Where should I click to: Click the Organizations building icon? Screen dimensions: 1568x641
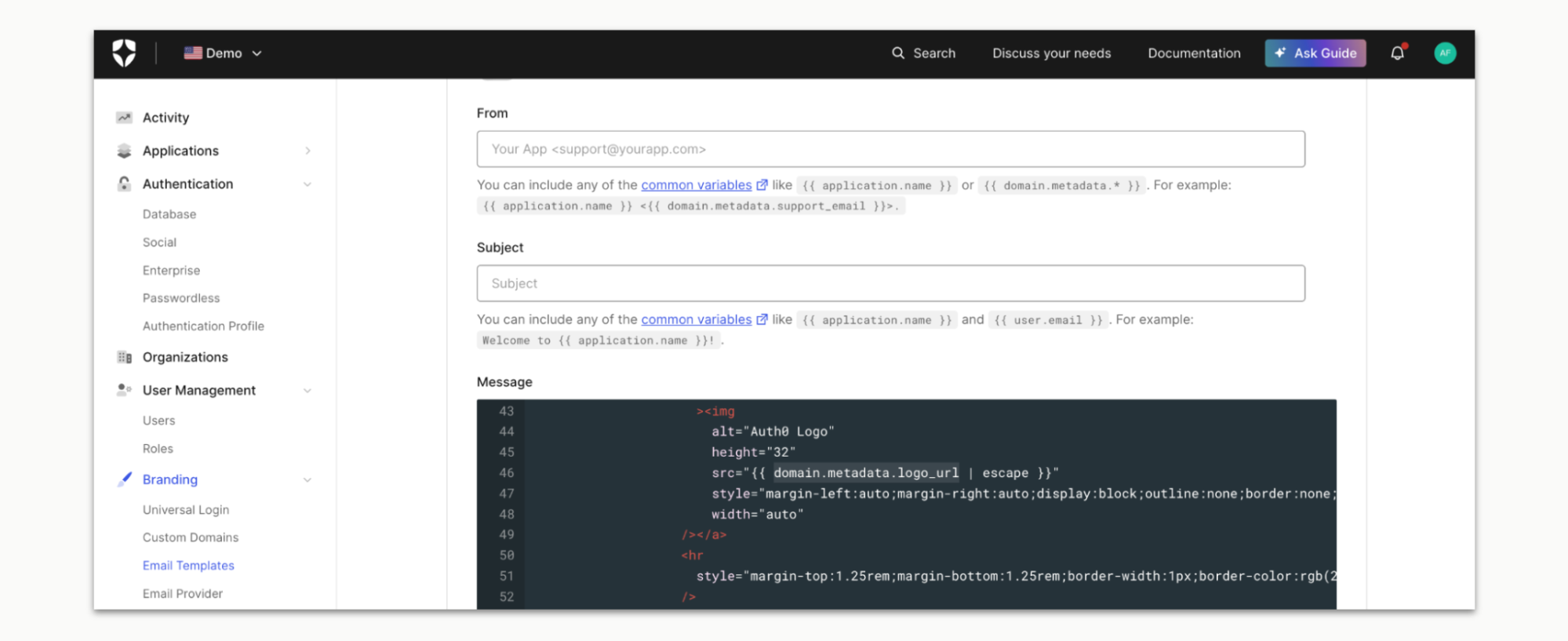click(124, 358)
